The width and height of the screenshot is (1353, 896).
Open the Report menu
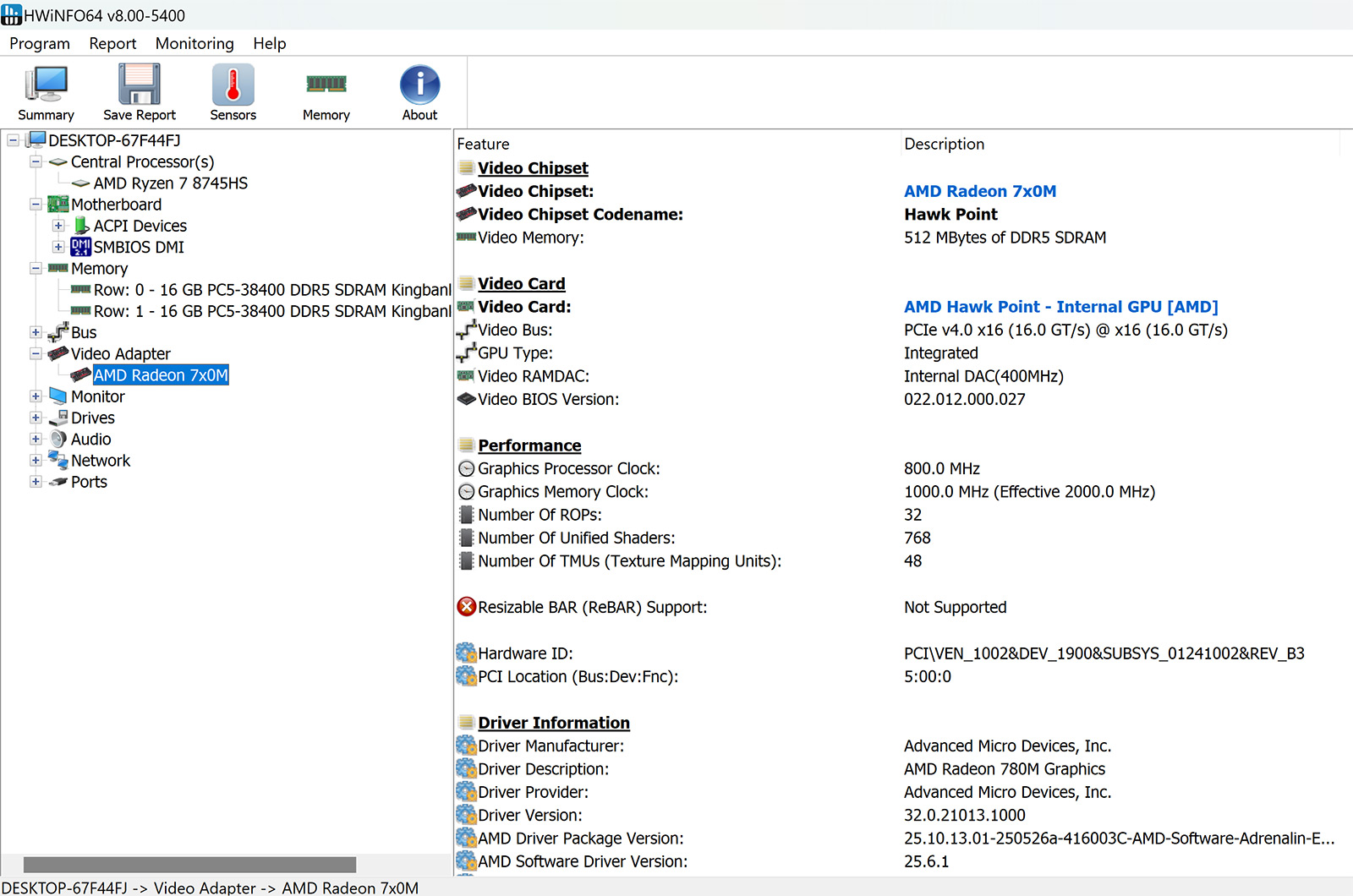pyautogui.click(x=112, y=43)
